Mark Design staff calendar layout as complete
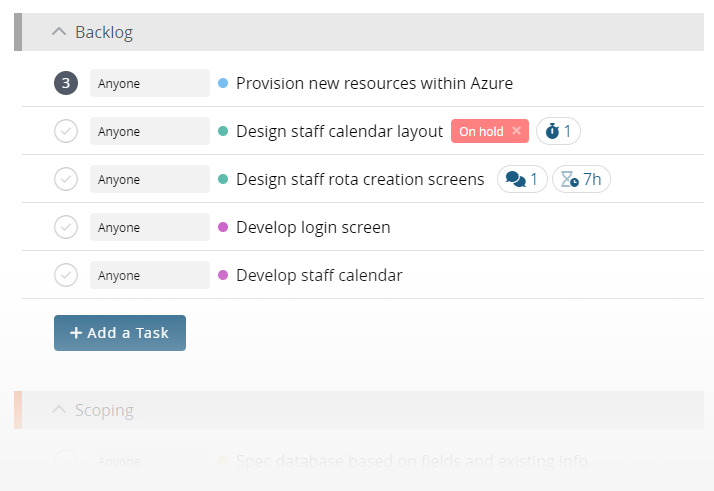 [x=66, y=131]
